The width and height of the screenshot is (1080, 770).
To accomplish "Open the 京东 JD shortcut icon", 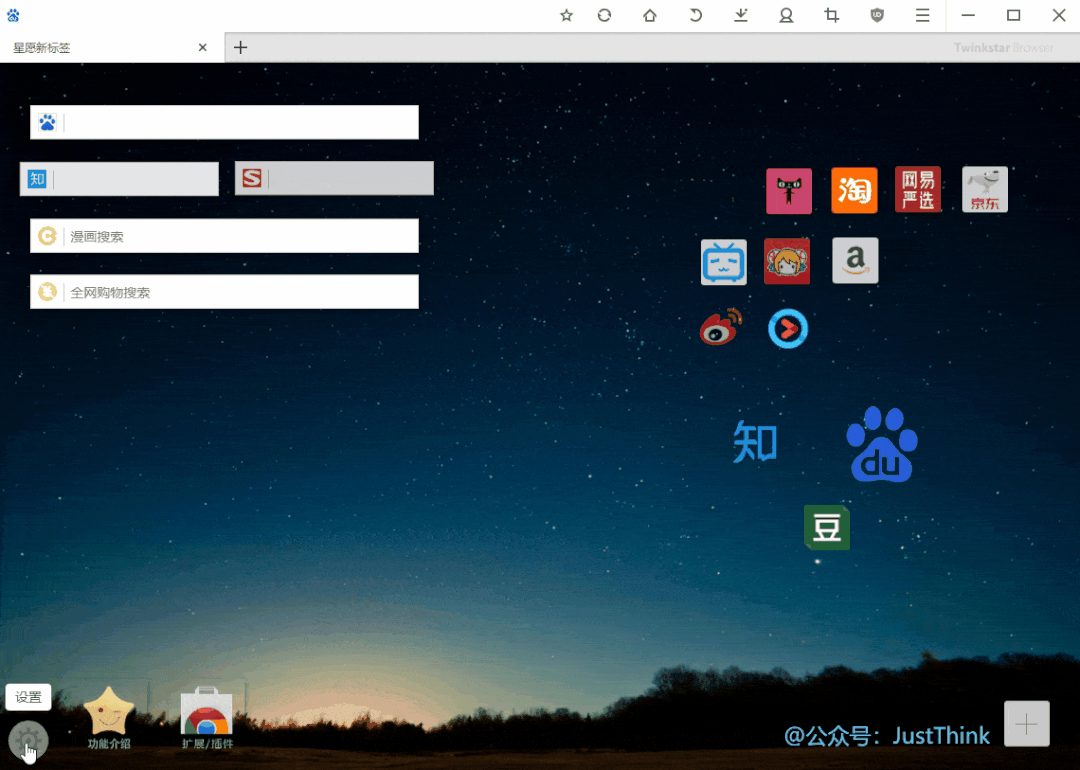I will (x=985, y=189).
